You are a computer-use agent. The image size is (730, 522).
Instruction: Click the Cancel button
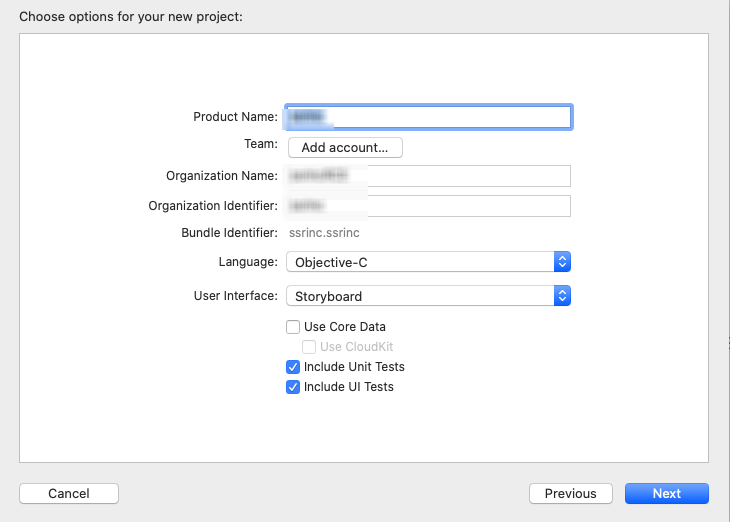point(69,493)
